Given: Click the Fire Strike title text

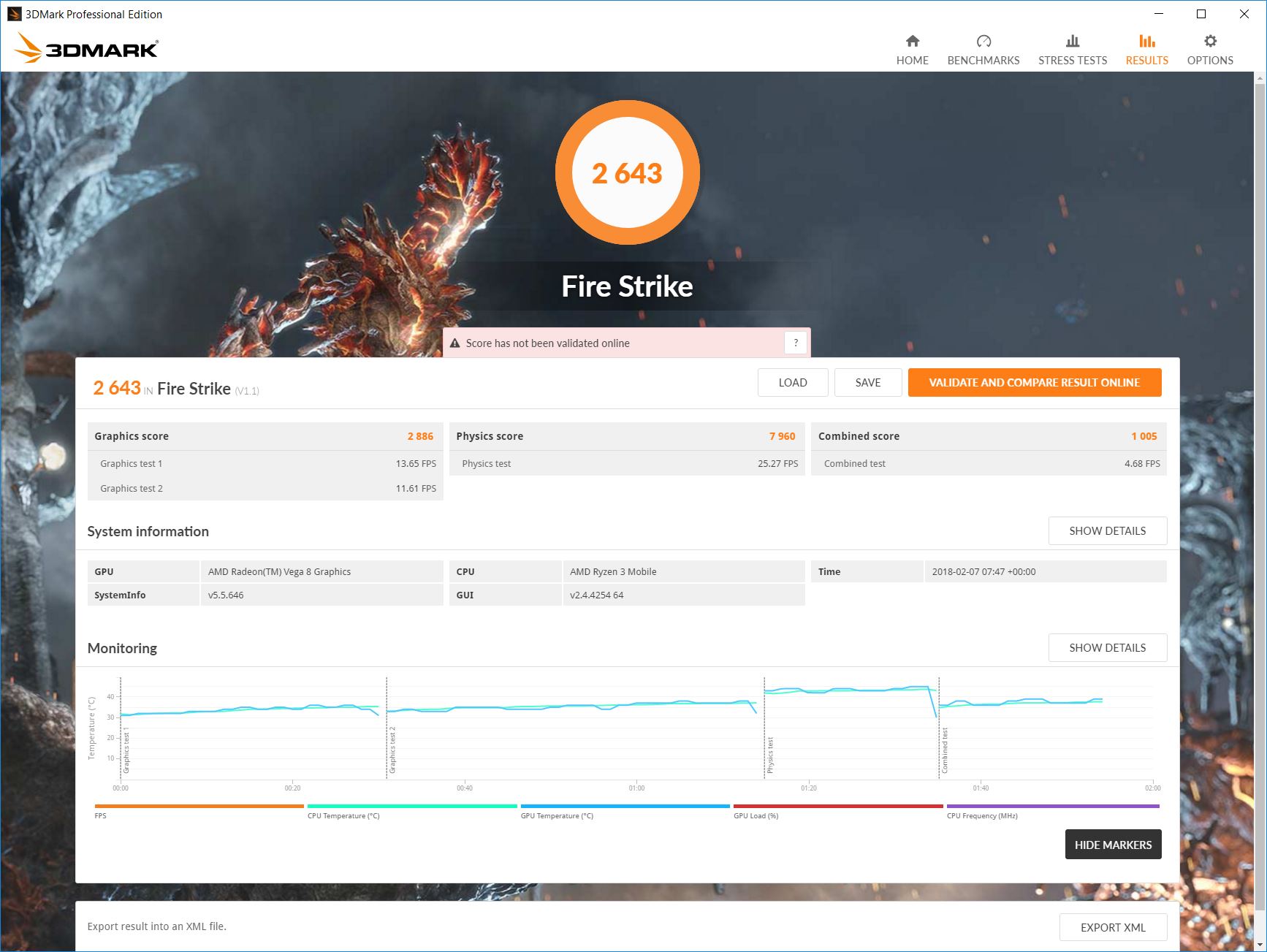Looking at the screenshot, I should (628, 286).
